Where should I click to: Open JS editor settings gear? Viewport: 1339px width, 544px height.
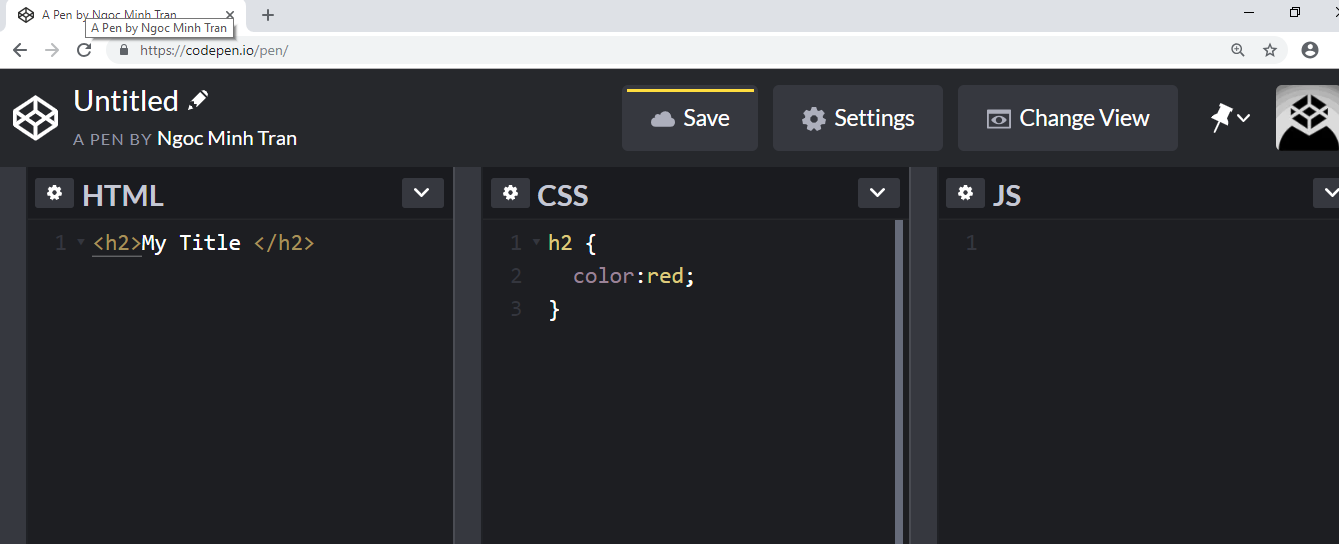(x=965, y=193)
